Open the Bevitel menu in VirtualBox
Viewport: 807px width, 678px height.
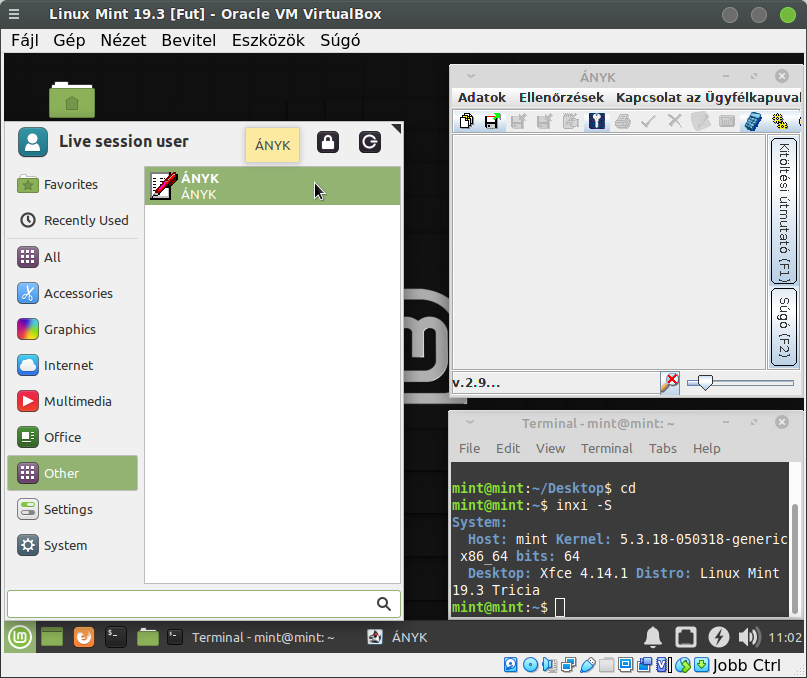[x=188, y=40]
